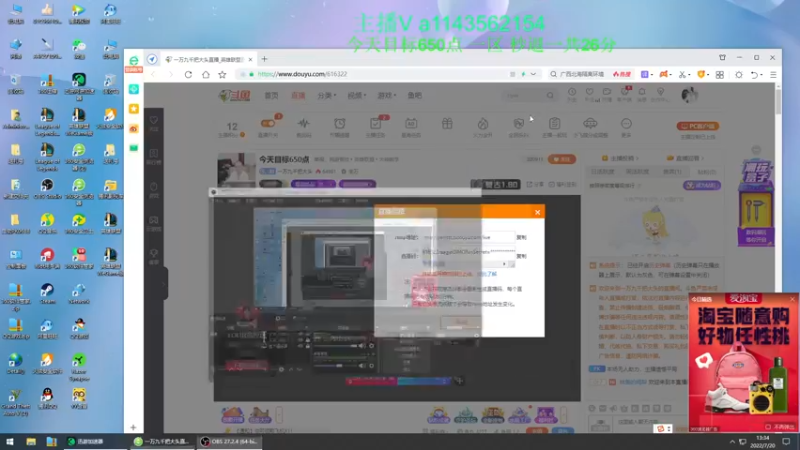Screen dimensions: 800x450
Task: Expand the 游戏 navigation dropdown
Action: [x=387, y=95]
